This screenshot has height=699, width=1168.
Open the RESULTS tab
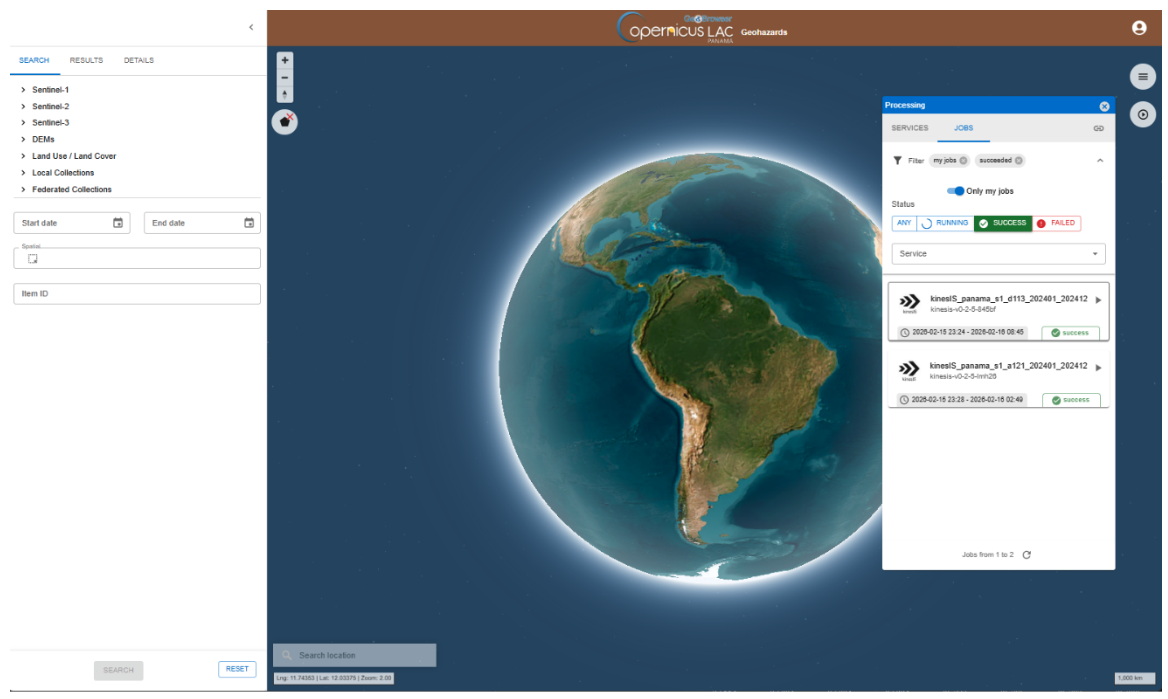86,60
